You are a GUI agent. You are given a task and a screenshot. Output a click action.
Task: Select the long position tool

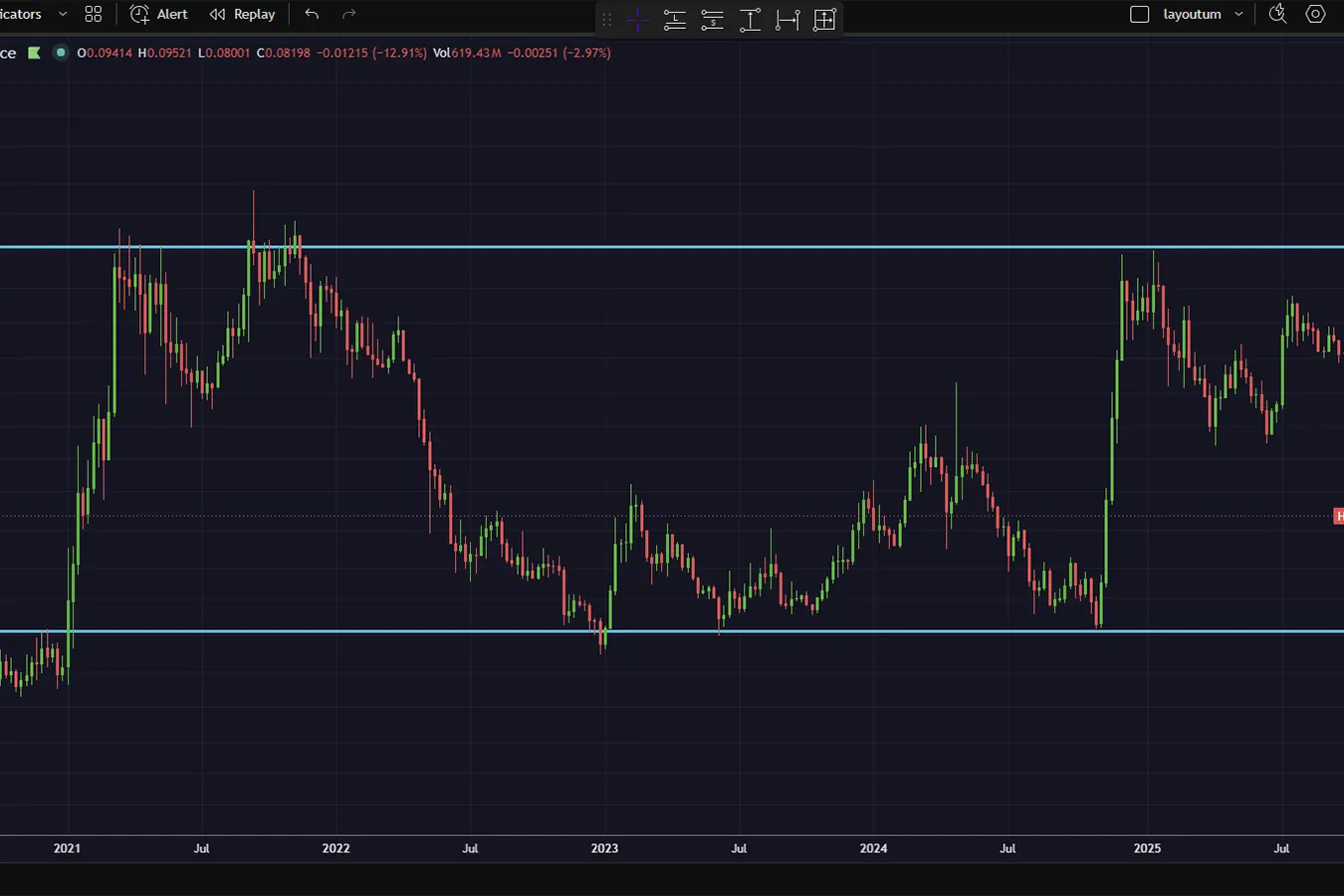point(675,20)
